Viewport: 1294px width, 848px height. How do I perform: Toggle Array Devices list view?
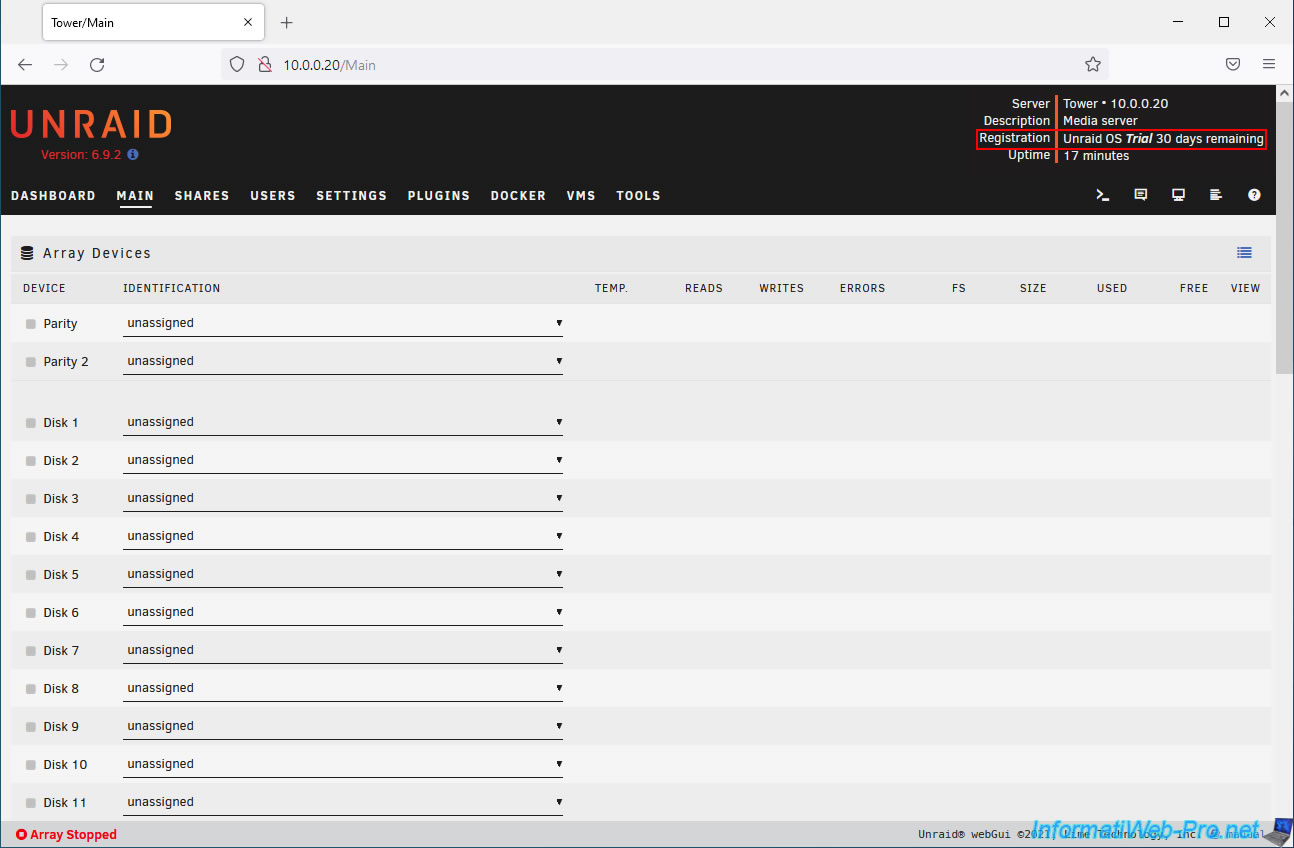tap(1244, 253)
